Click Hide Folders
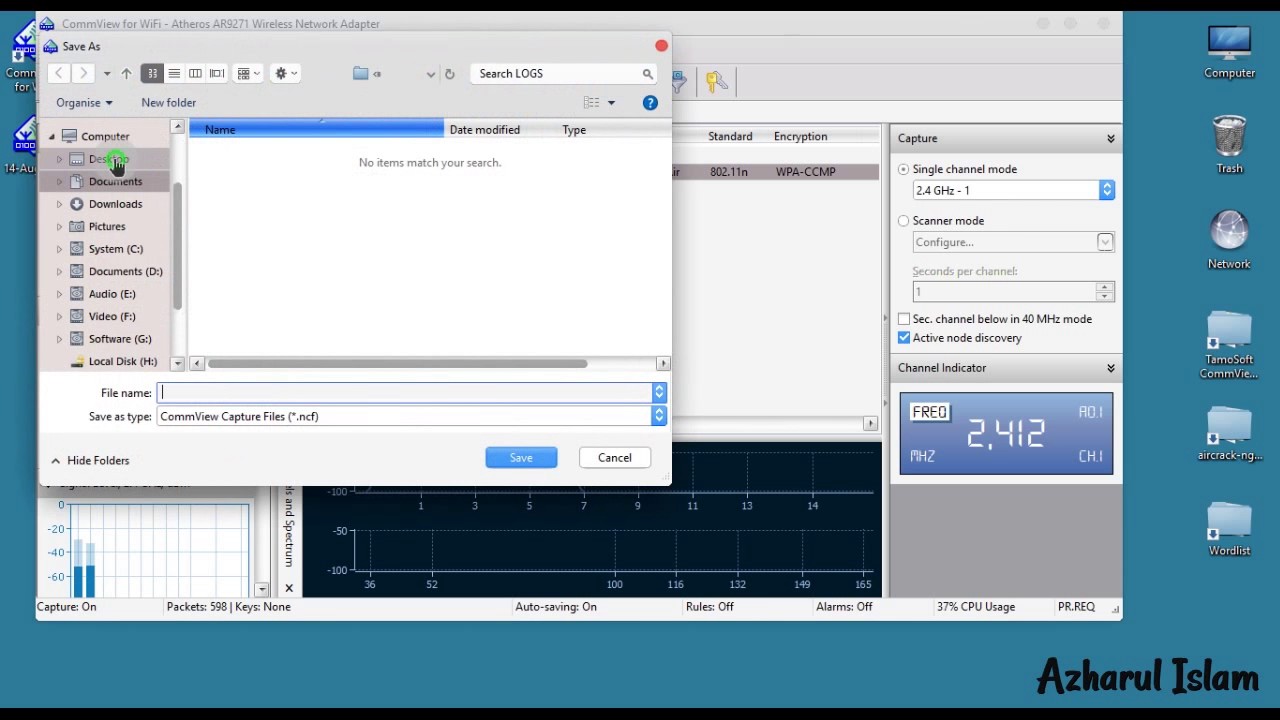This screenshot has height=720, width=1280. point(90,460)
